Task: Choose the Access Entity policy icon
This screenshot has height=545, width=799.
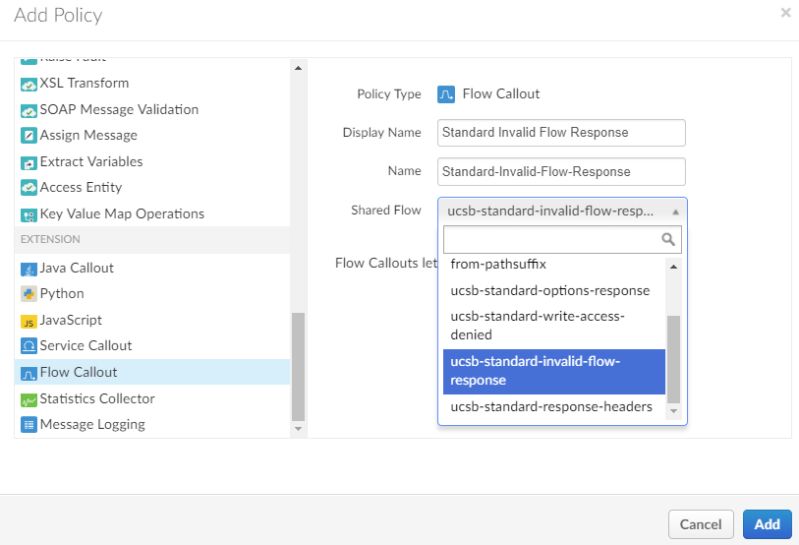Action: click(27, 187)
